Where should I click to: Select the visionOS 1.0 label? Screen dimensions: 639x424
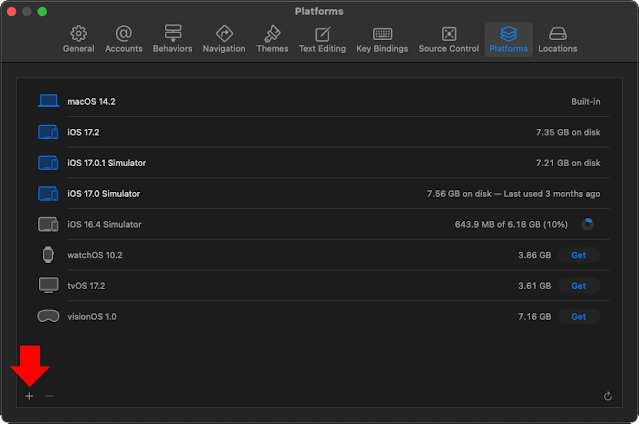point(92,317)
